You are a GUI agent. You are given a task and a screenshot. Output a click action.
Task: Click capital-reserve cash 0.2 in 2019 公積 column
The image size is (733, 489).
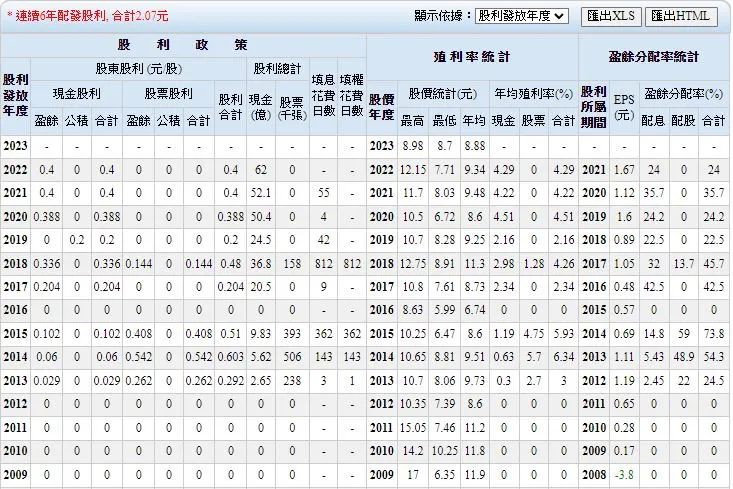tap(77, 240)
